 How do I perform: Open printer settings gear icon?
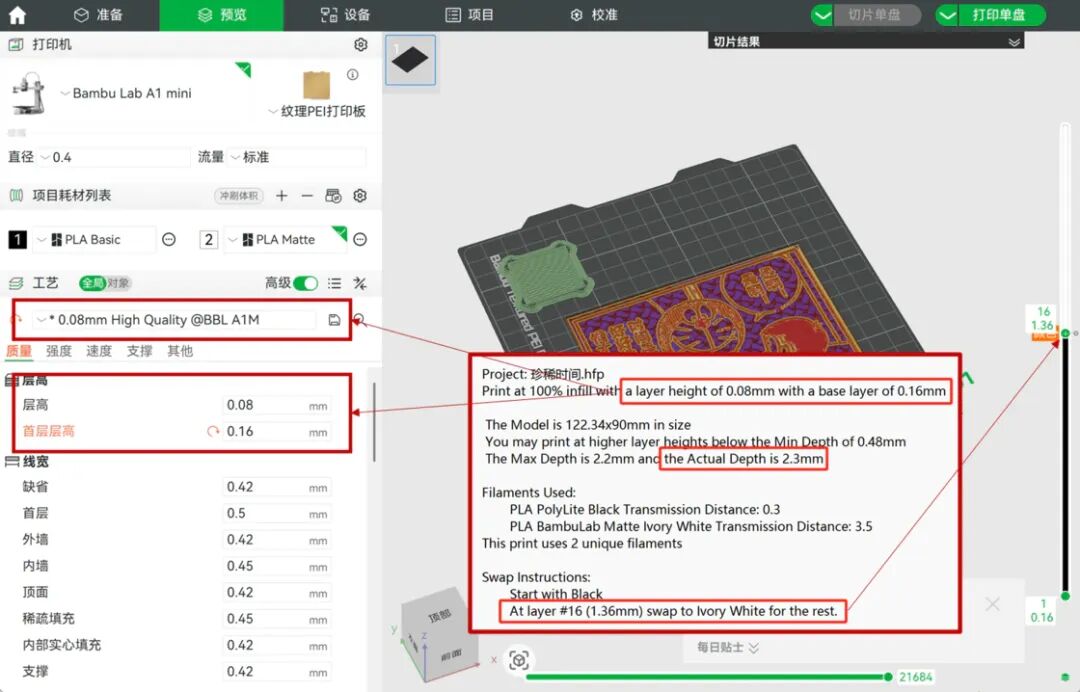coord(360,45)
